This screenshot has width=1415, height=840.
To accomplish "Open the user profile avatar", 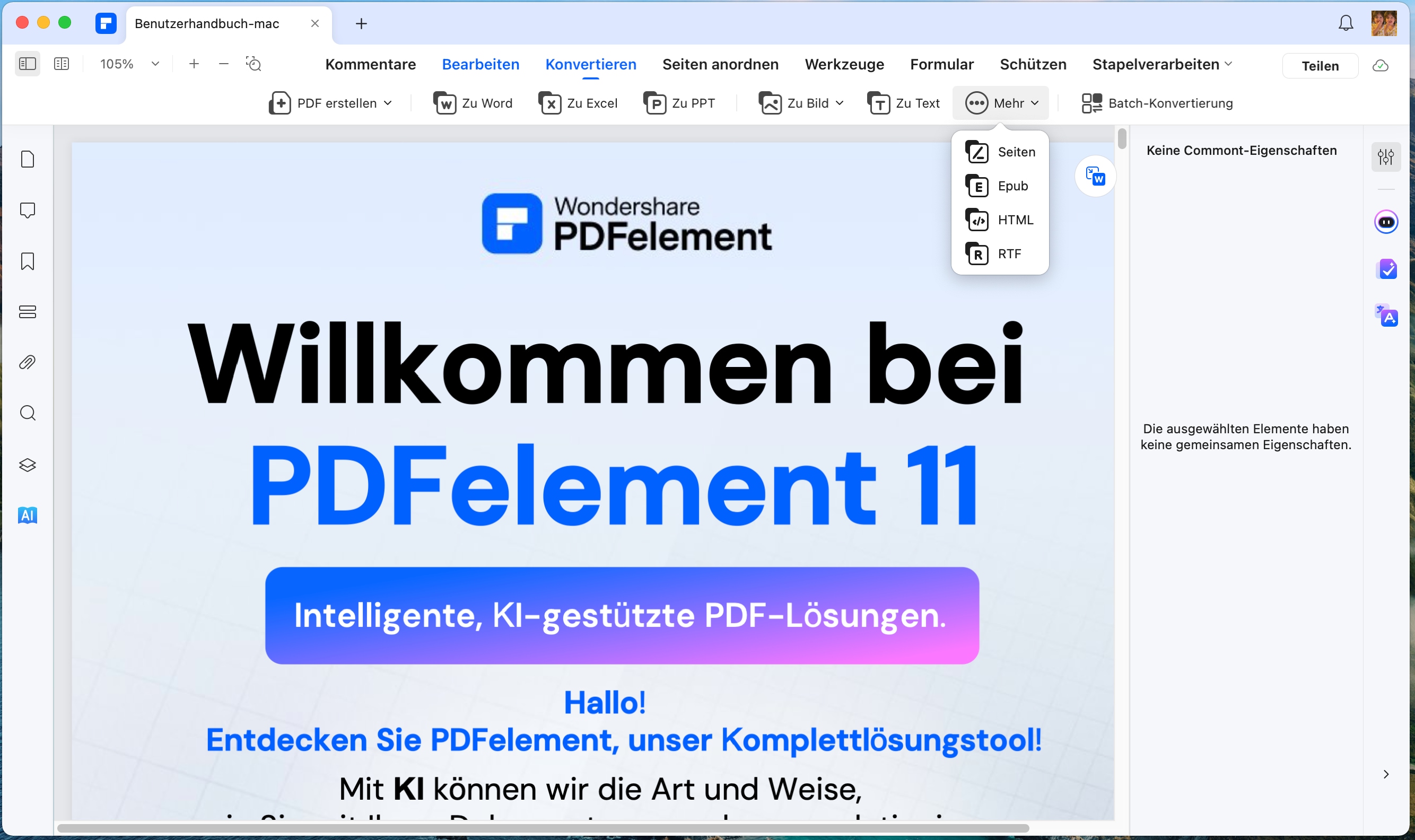I will (1383, 23).
